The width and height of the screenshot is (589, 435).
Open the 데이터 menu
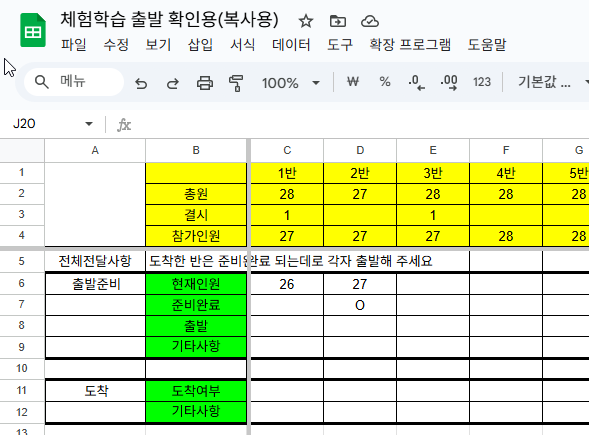pos(291,45)
